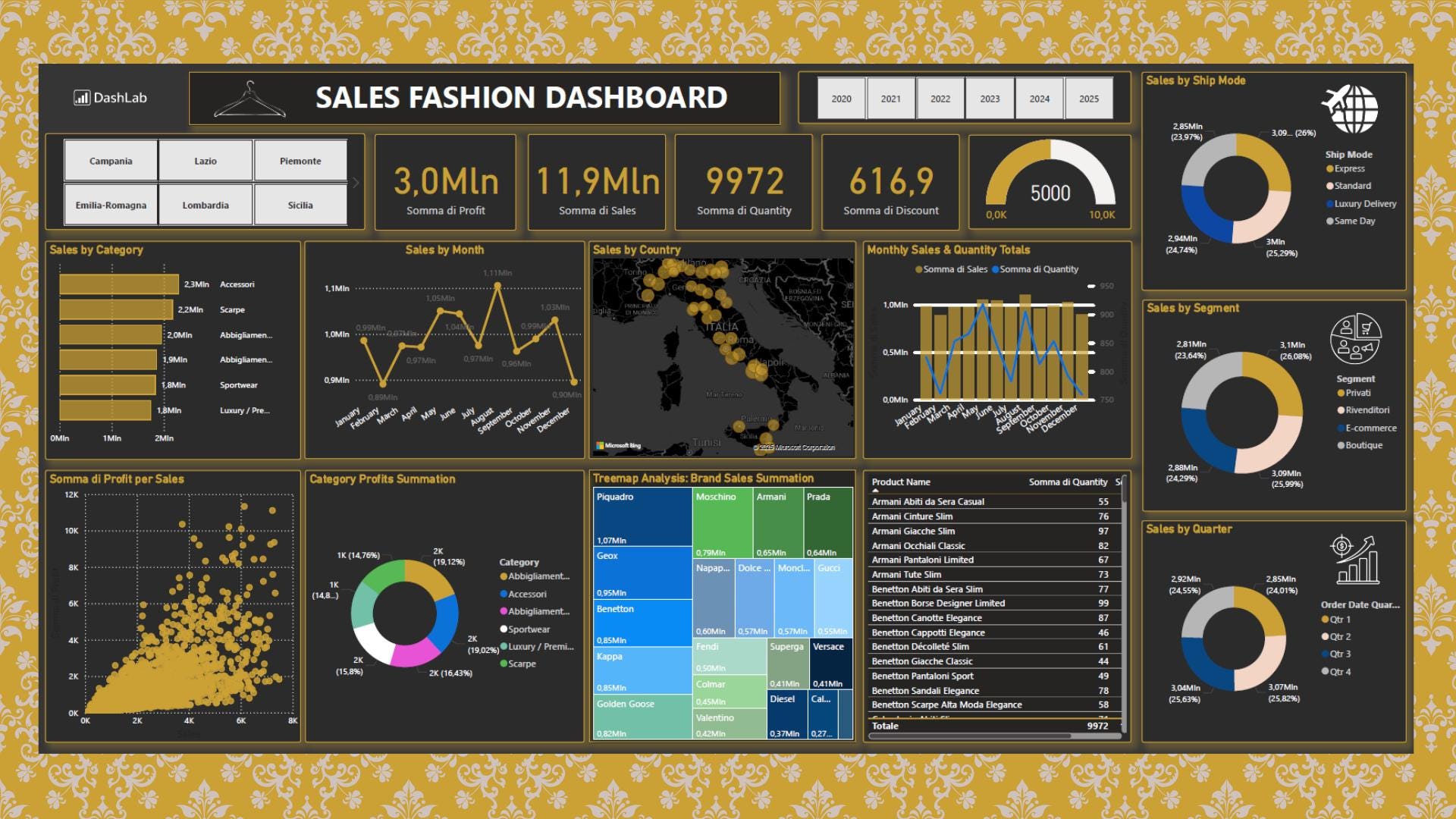The height and width of the screenshot is (819, 1456).
Task: Click the Segment customers icon
Action: pos(1355,339)
